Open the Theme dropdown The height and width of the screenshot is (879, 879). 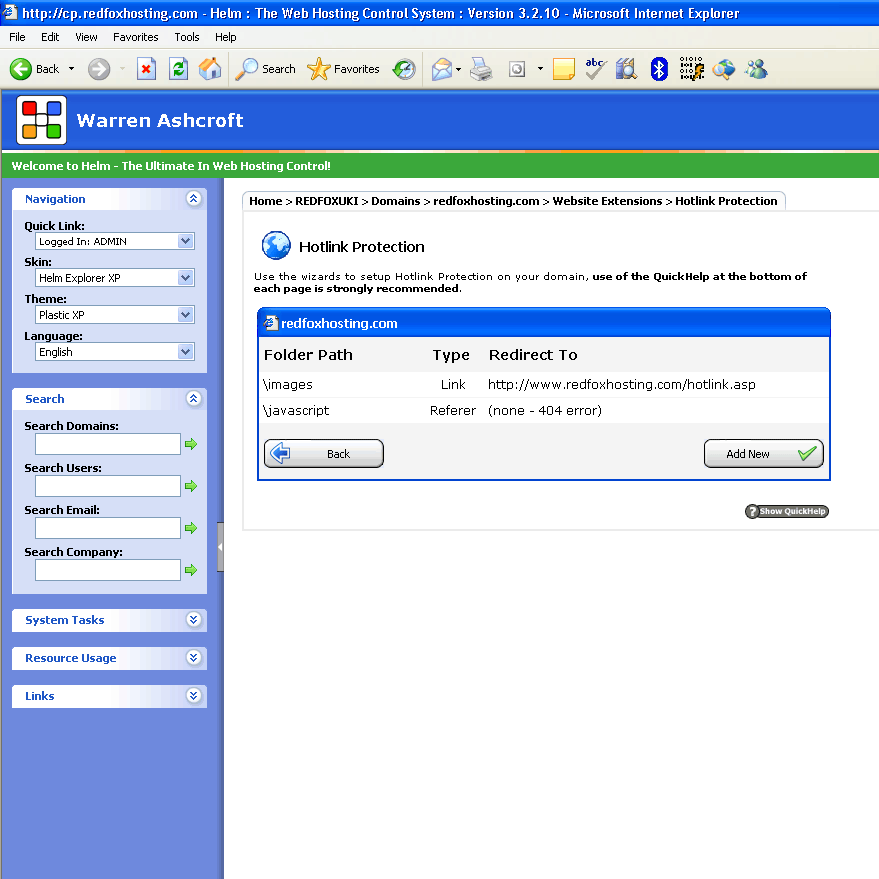pos(115,314)
